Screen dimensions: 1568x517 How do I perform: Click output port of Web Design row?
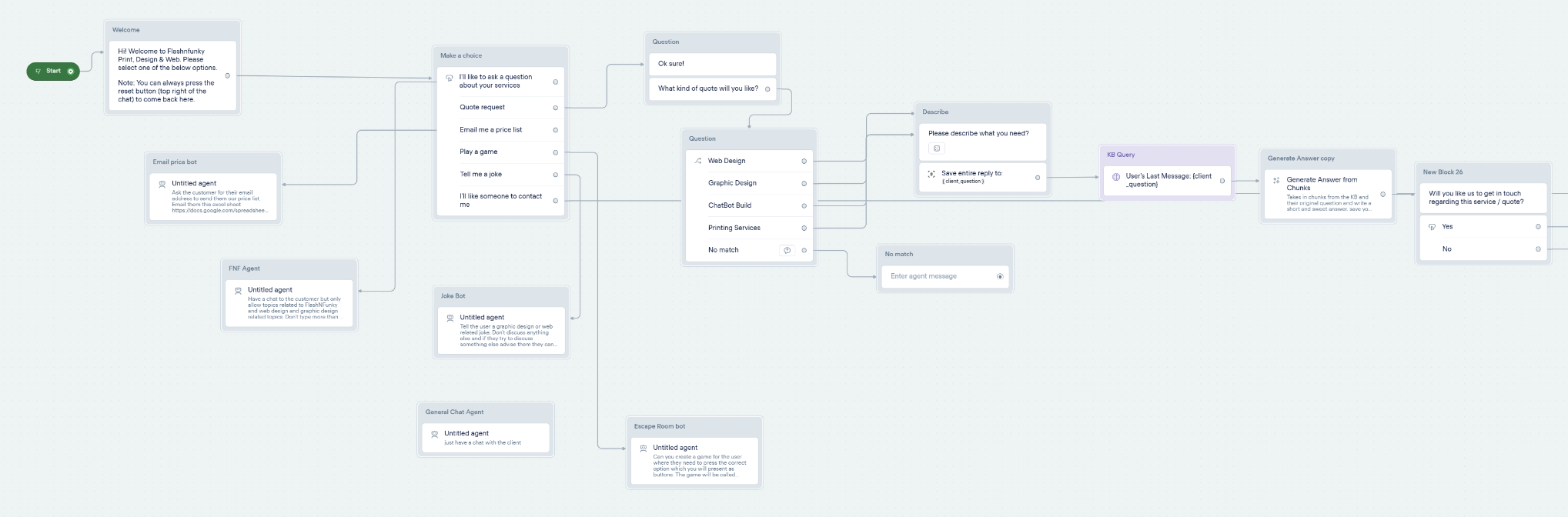pos(804,162)
